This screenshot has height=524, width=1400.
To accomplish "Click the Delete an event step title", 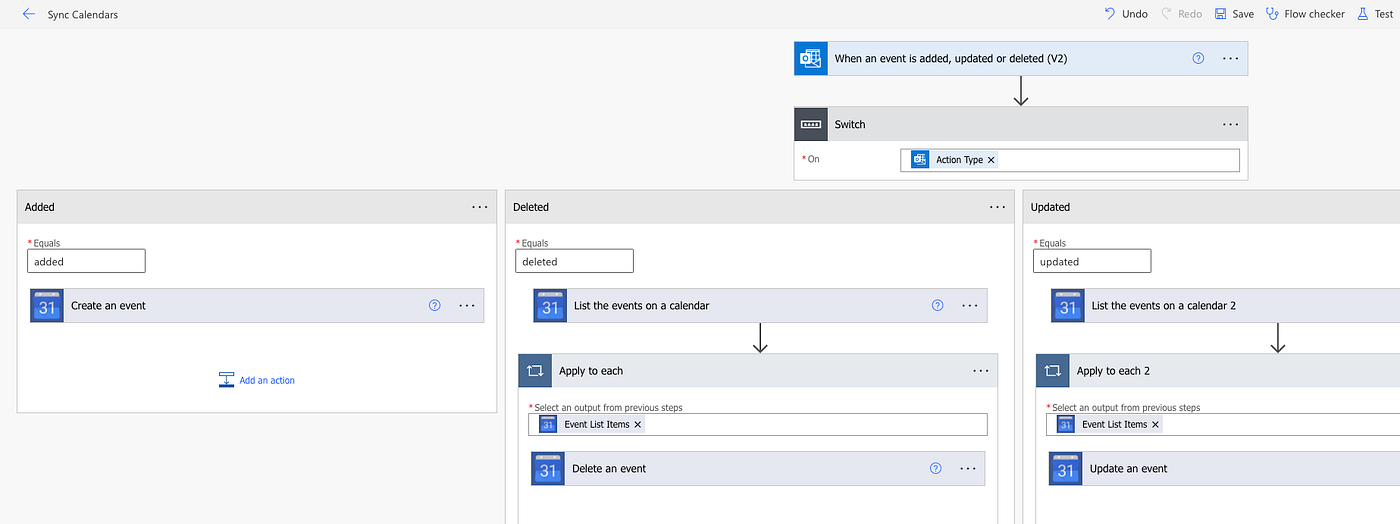I will pos(609,468).
